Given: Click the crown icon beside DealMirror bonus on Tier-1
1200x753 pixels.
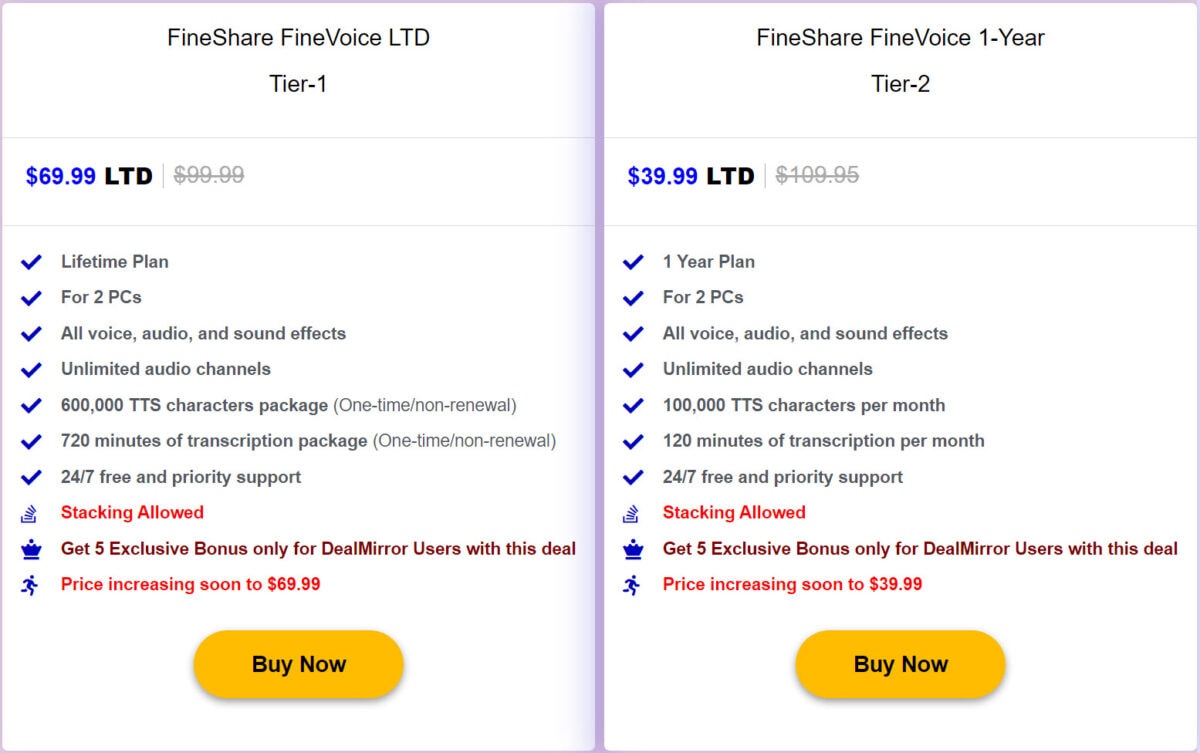Looking at the screenshot, I should [31, 548].
